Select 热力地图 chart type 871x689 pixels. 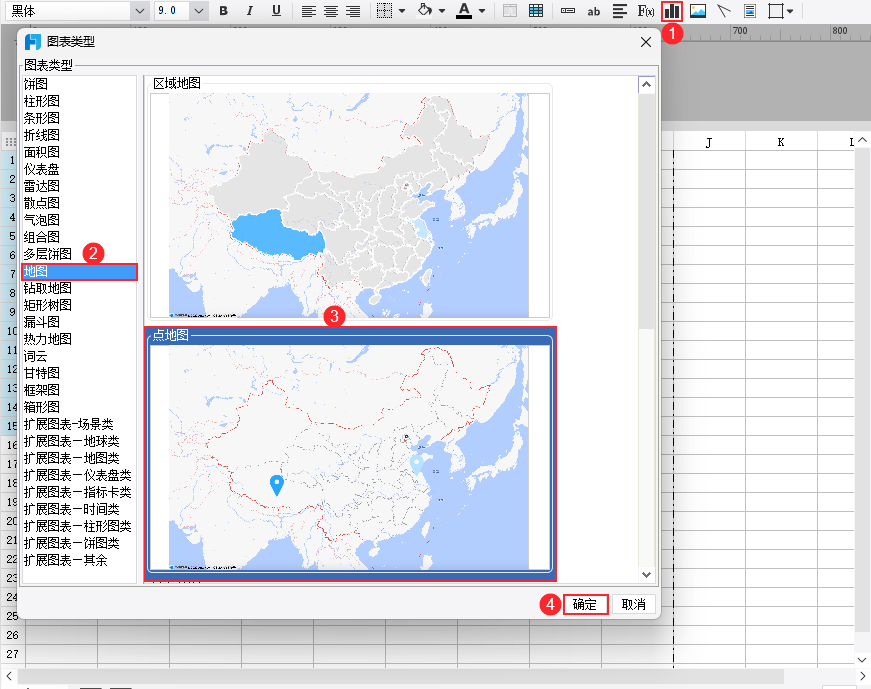point(48,339)
